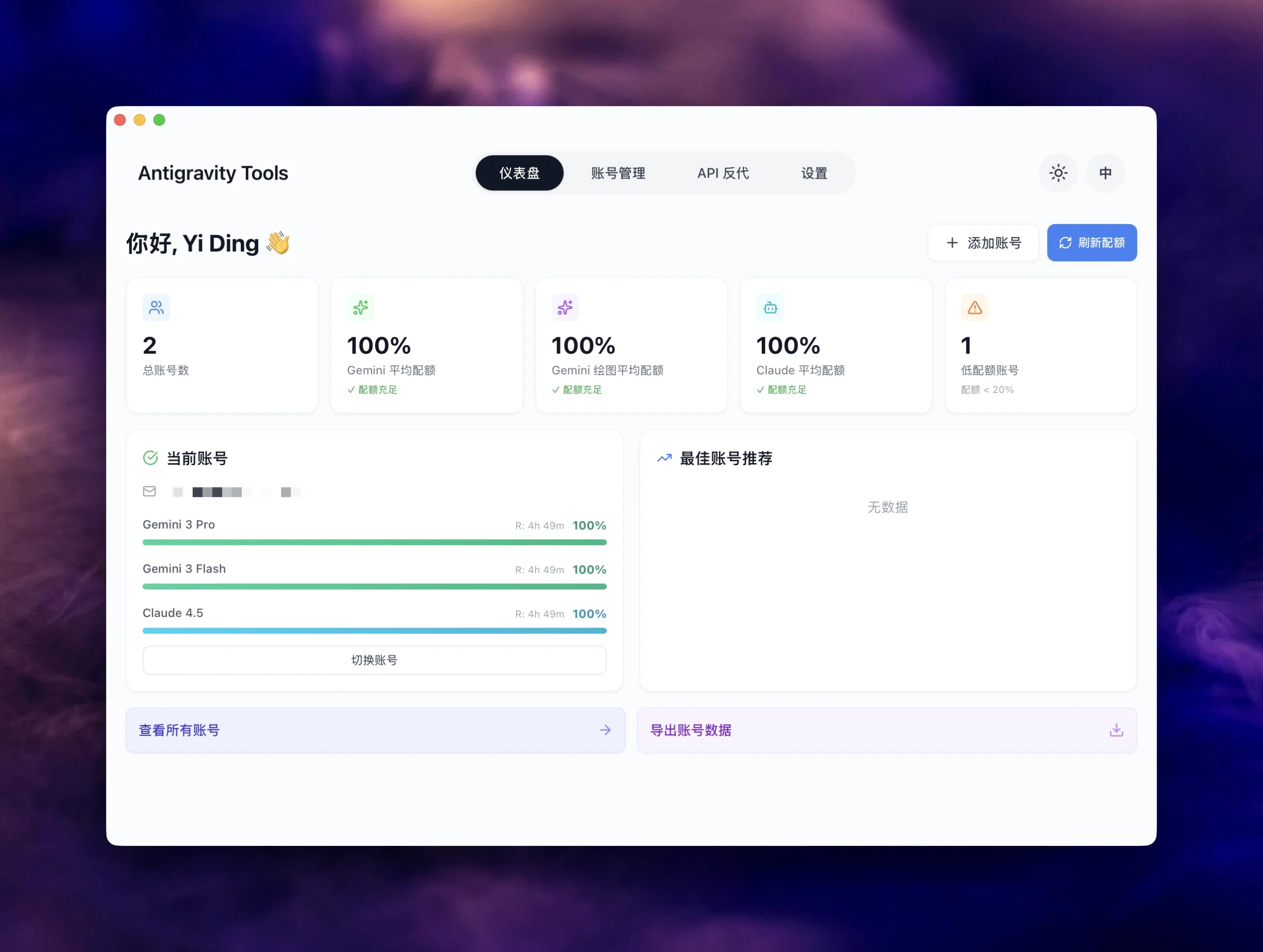Click the refresh icon inside 刷新配额 button
The width and height of the screenshot is (1263, 952).
coord(1065,243)
